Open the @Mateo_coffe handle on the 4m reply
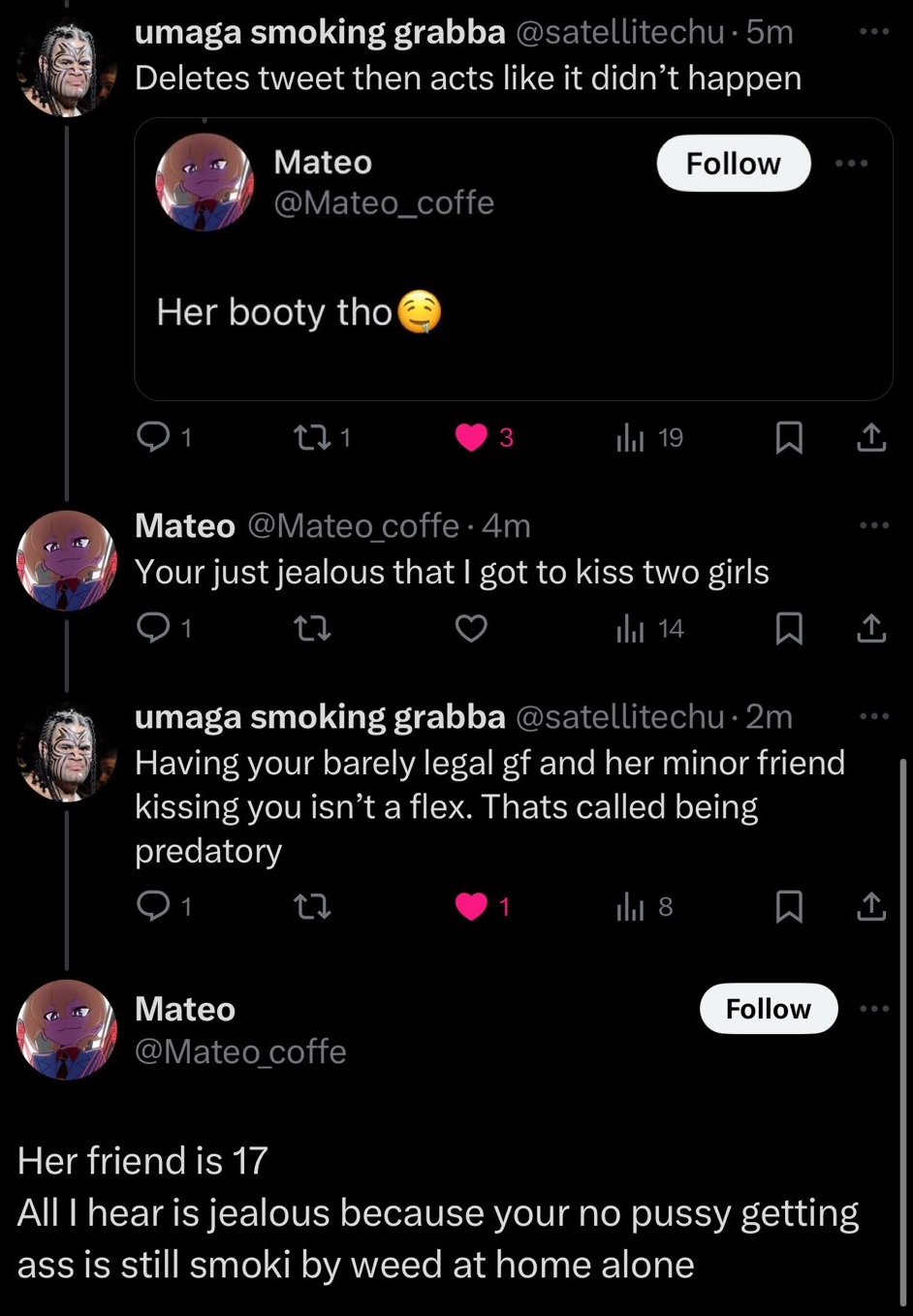This screenshot has width=913, height=1316. 353,525
